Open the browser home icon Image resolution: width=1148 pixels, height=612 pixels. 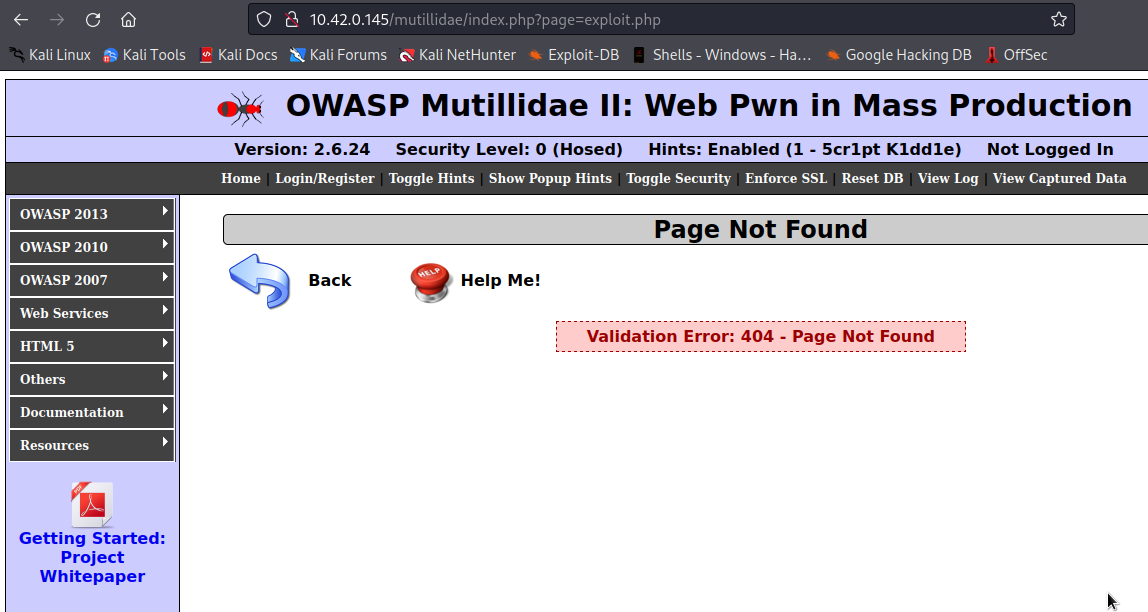pos(128,20)
